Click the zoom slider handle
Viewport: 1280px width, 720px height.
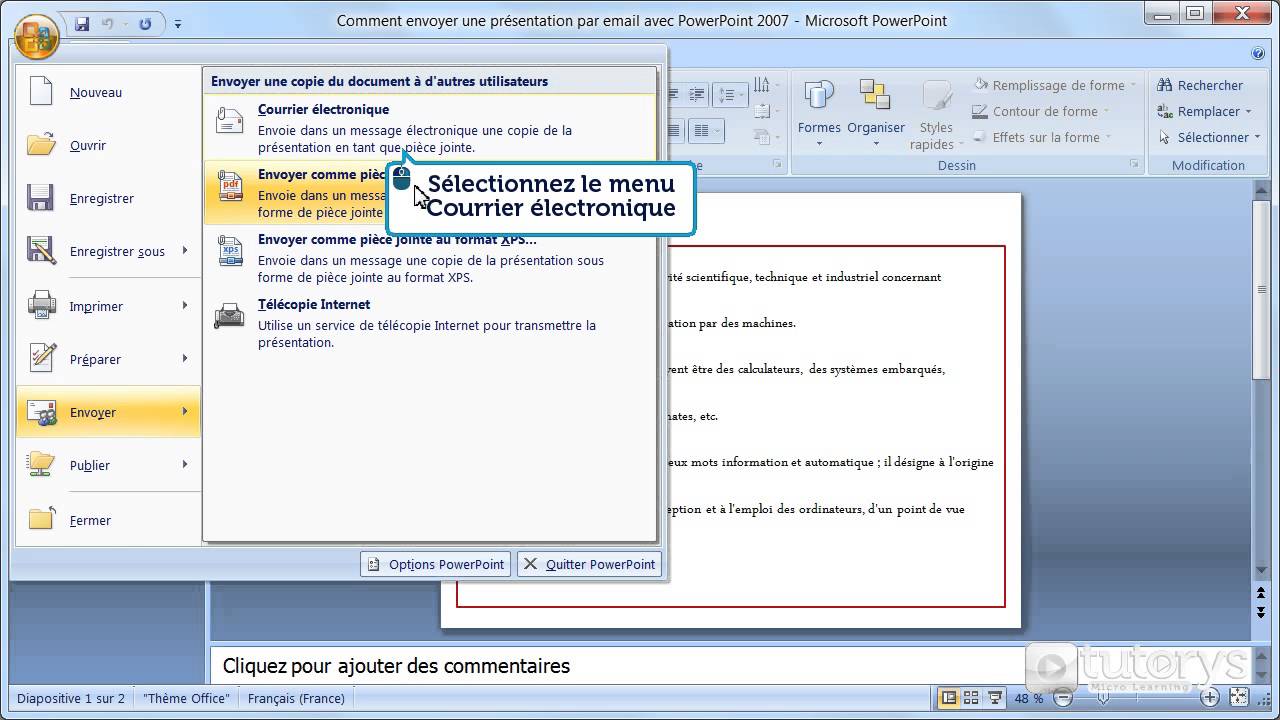pos(1104,698)
